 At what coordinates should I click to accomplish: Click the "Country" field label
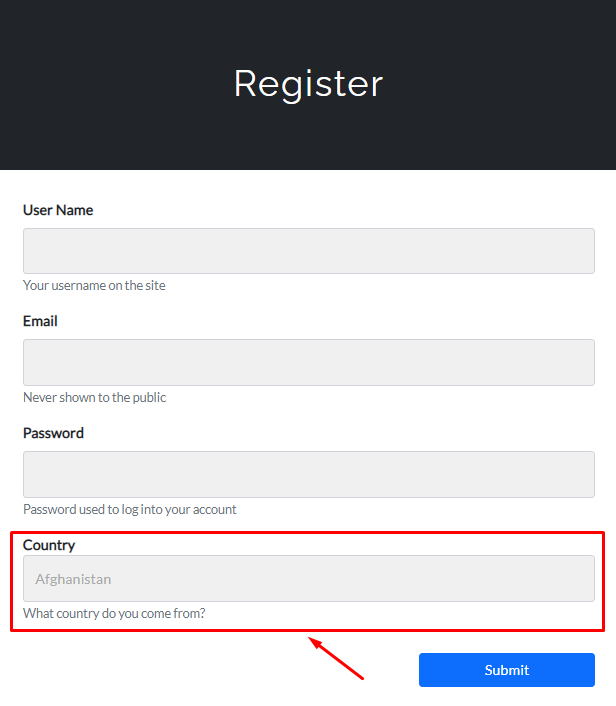point(49,545)
